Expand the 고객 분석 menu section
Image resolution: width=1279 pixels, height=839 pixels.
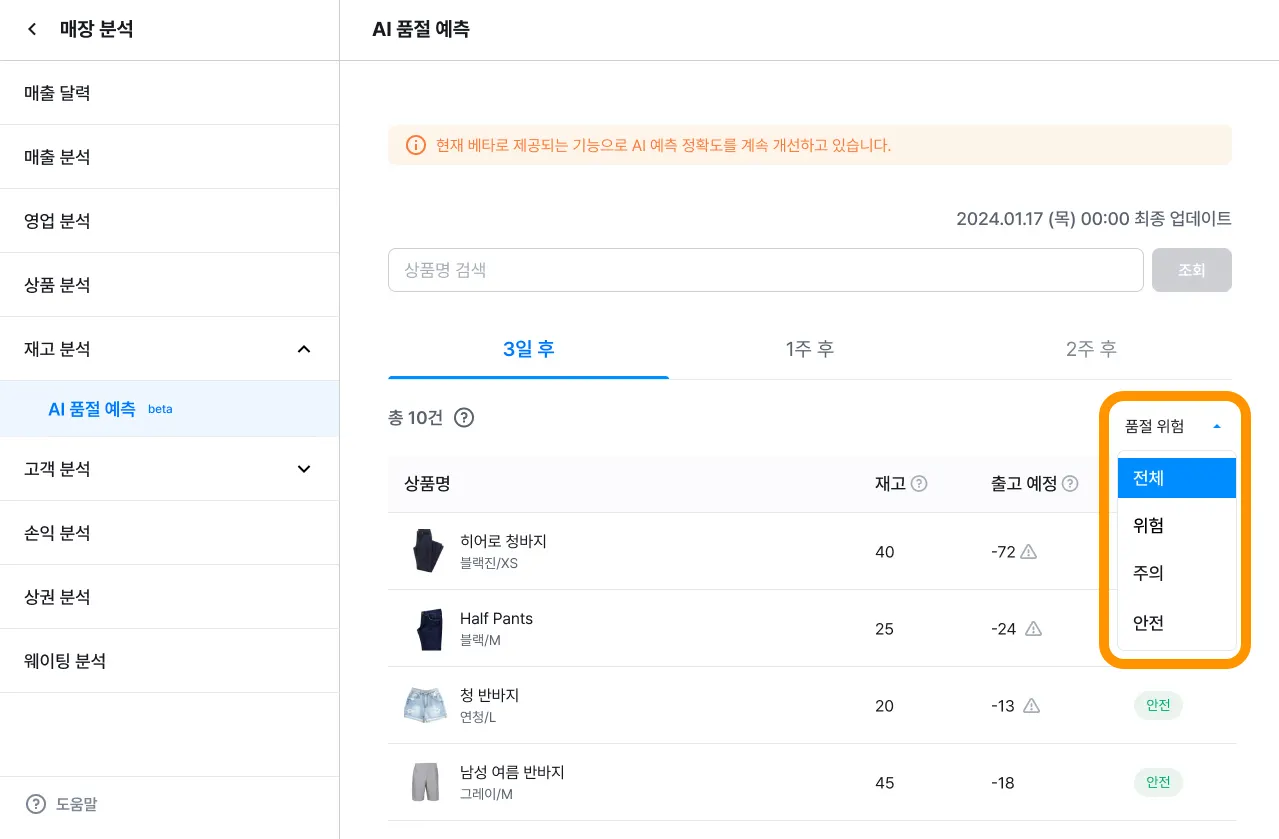(x=304, y=469)
